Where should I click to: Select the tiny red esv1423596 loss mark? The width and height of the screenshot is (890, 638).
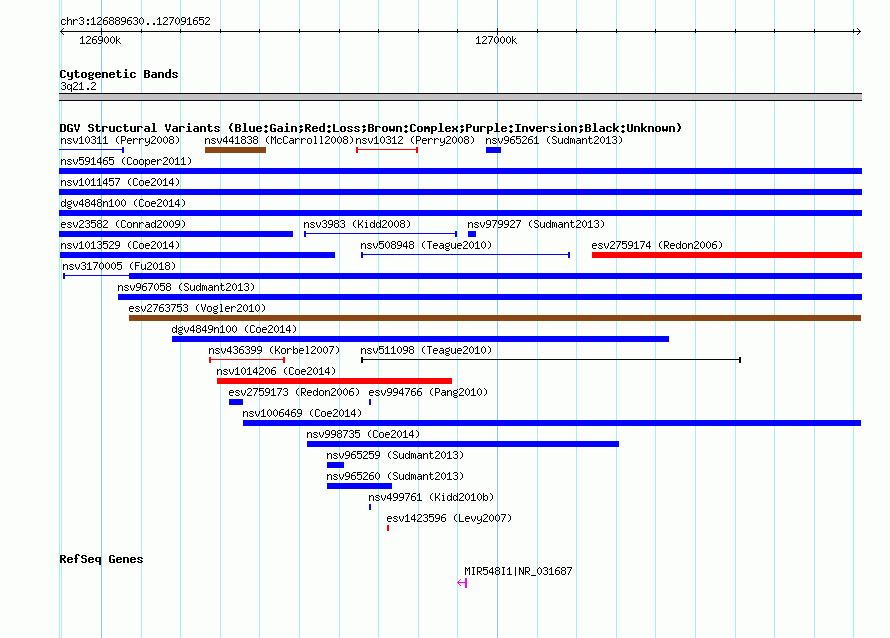tap(388, 528)
